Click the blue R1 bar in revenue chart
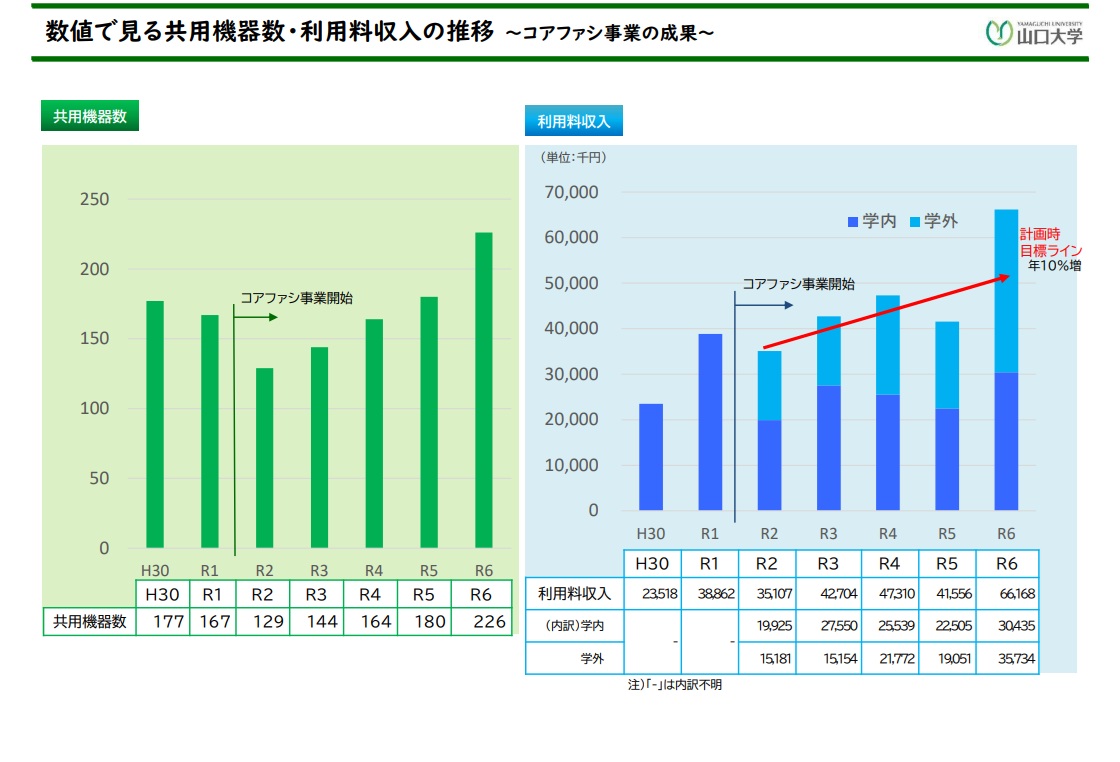1120x762 pixels. [710, 422]
